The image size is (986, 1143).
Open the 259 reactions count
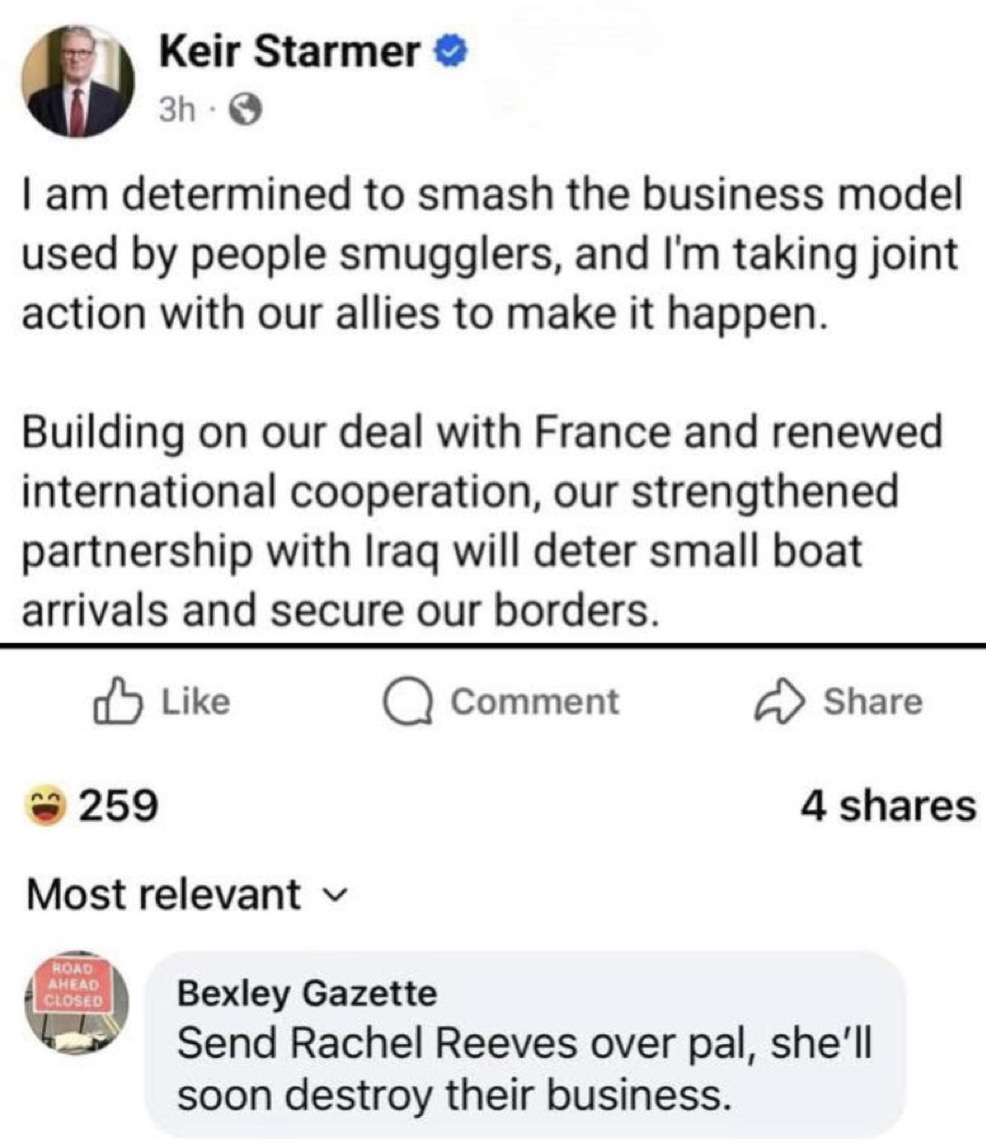pos(118,804)
